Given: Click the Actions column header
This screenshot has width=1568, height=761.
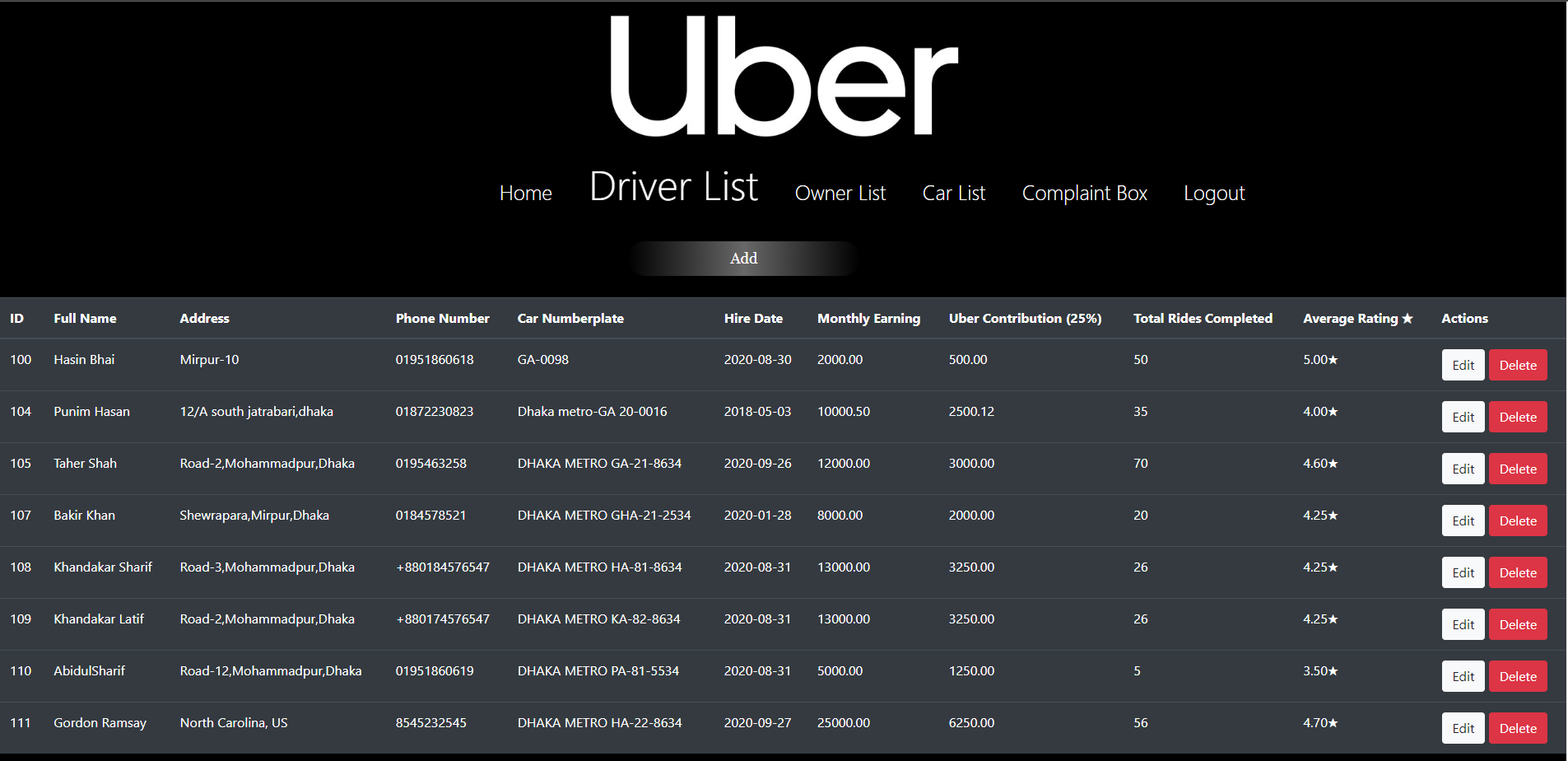Looking at the screenshot, I should point(1464,318).
